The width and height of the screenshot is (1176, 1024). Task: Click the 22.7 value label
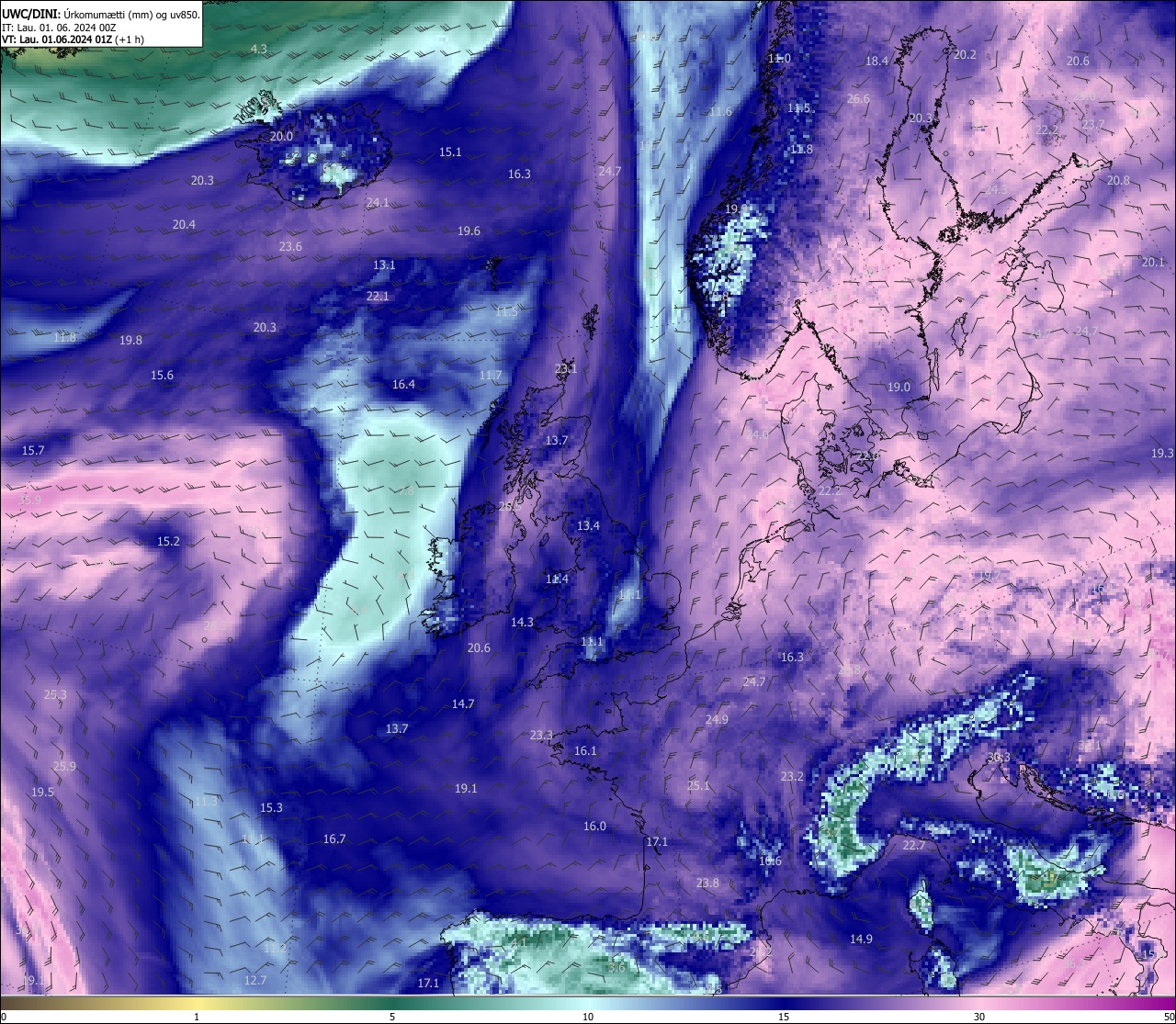[x=913, y=845]
